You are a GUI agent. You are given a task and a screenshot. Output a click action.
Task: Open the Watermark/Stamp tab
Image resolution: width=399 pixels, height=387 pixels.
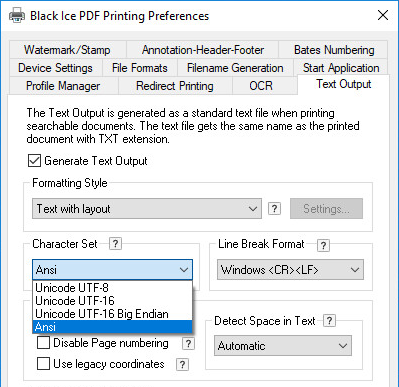click(67, 50)
